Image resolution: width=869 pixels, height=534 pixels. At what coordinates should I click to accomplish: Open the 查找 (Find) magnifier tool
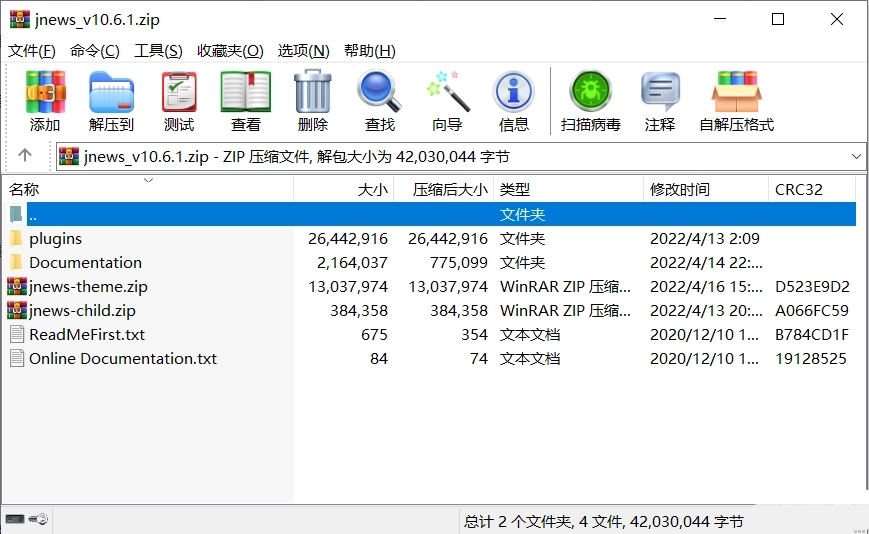379,91
